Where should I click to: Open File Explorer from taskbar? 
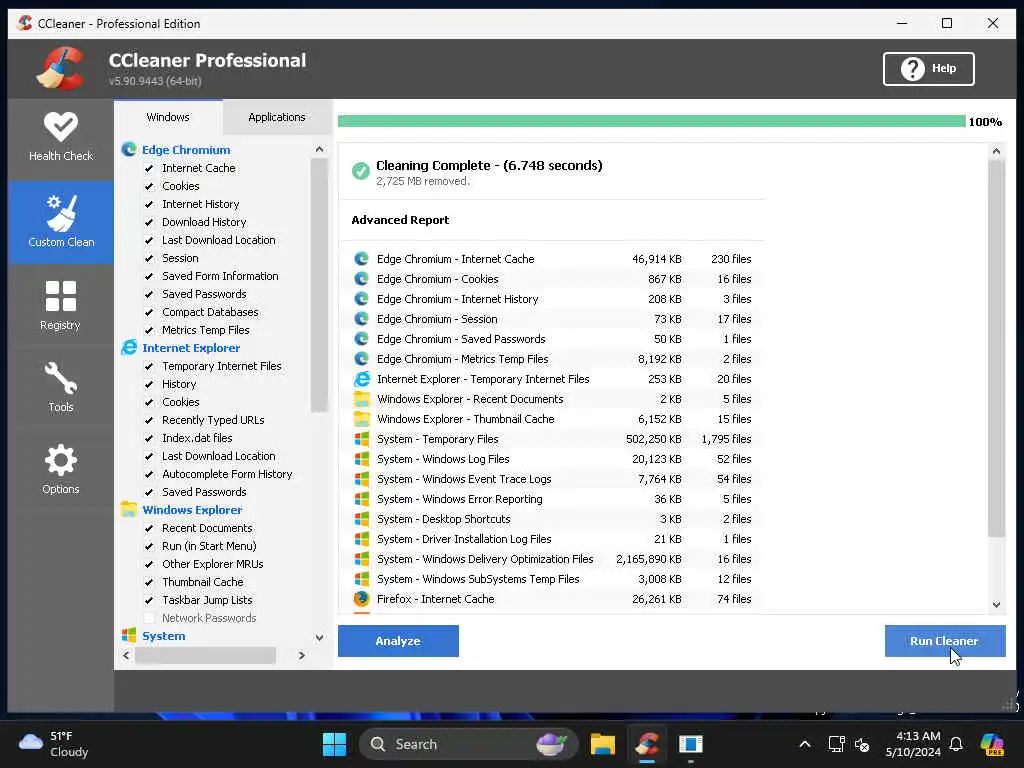(603, 744)
